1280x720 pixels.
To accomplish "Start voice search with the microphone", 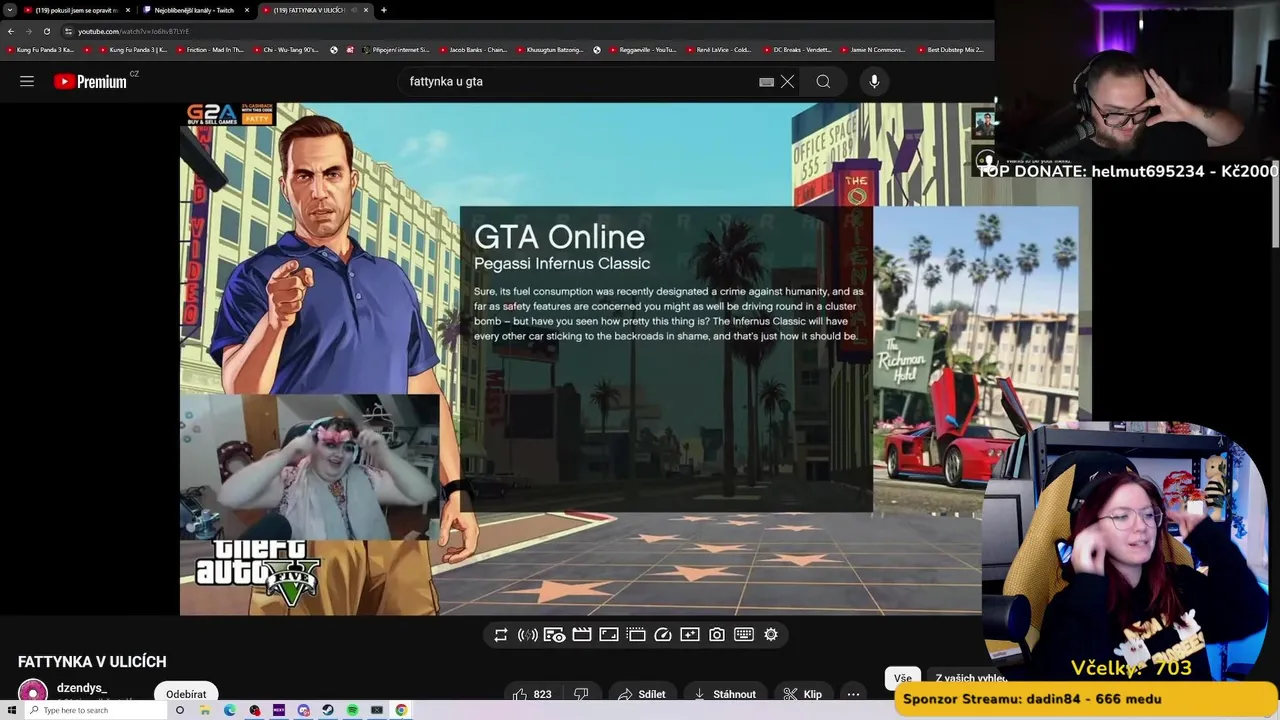I will (874, 82).
